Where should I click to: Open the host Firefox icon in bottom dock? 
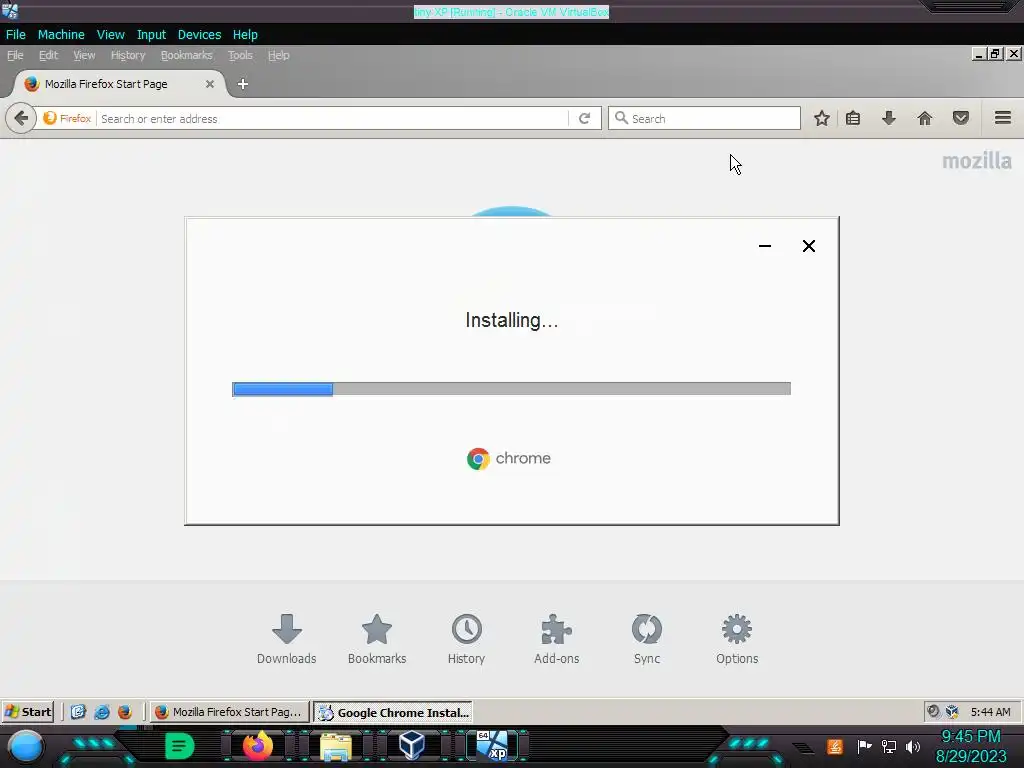pos(257,746)
